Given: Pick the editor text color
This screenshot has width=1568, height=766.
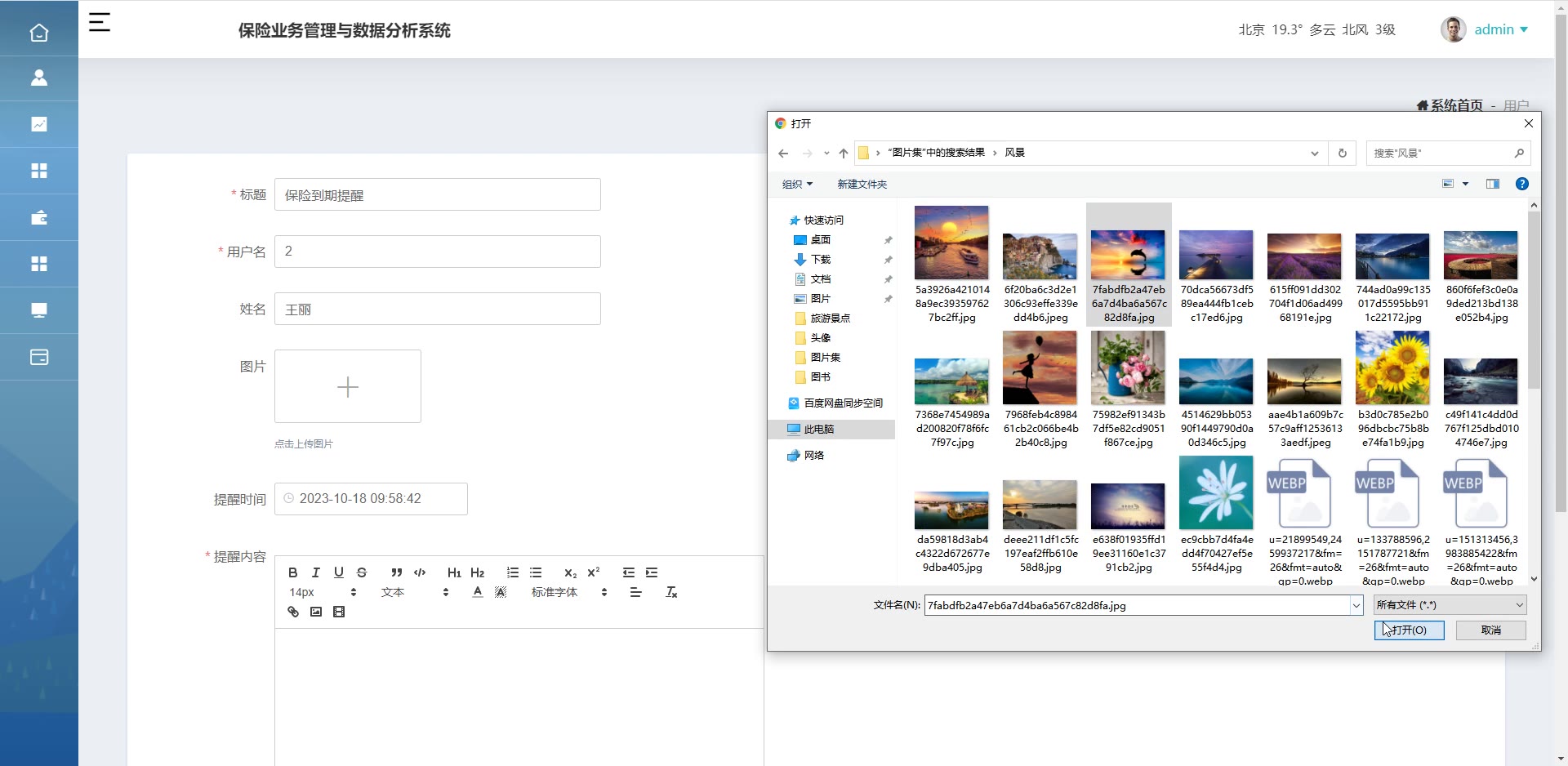Looking at the screenshot, I should tap(478, 592).
